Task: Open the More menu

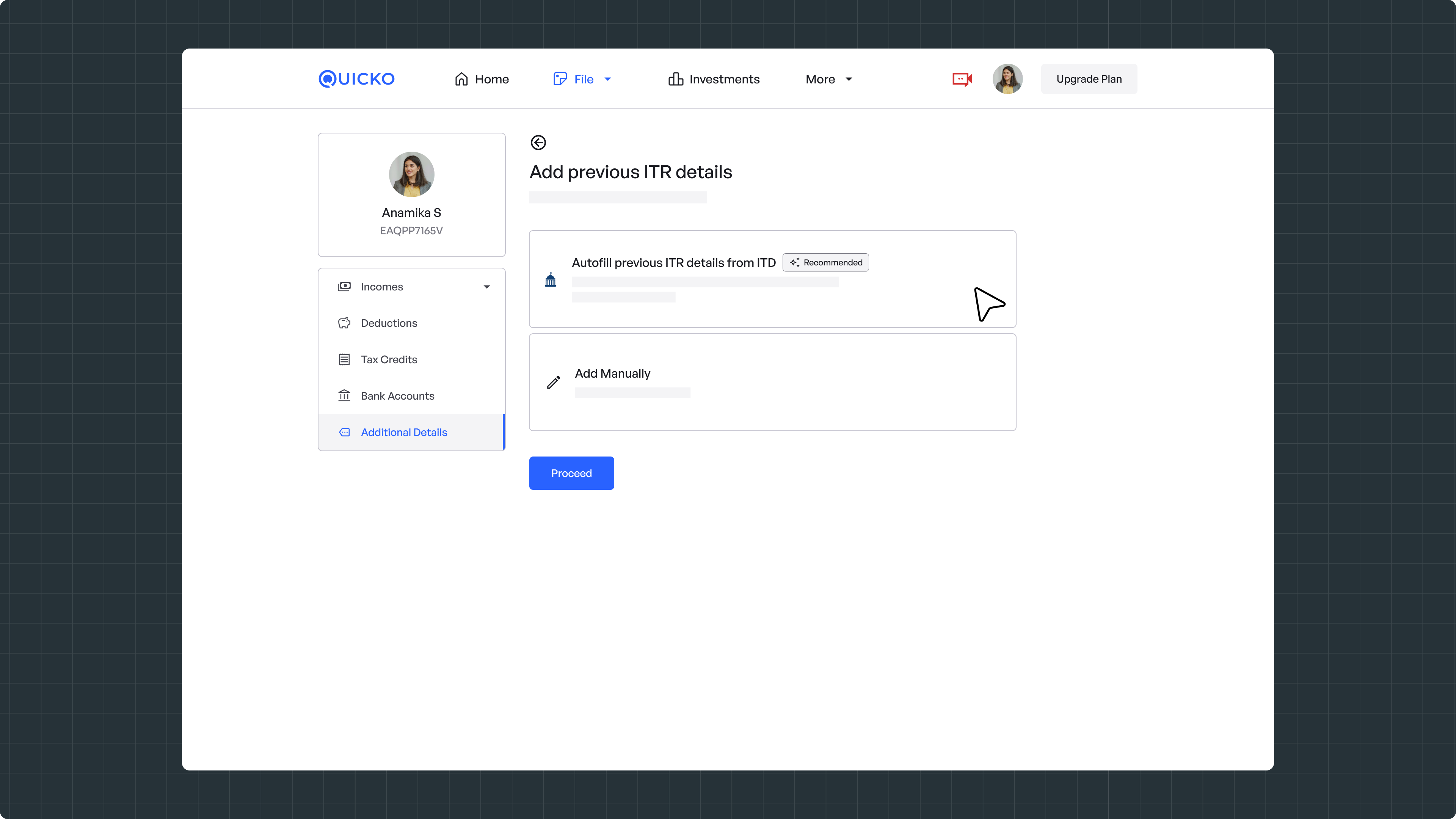Action: (x=829, y=79)
